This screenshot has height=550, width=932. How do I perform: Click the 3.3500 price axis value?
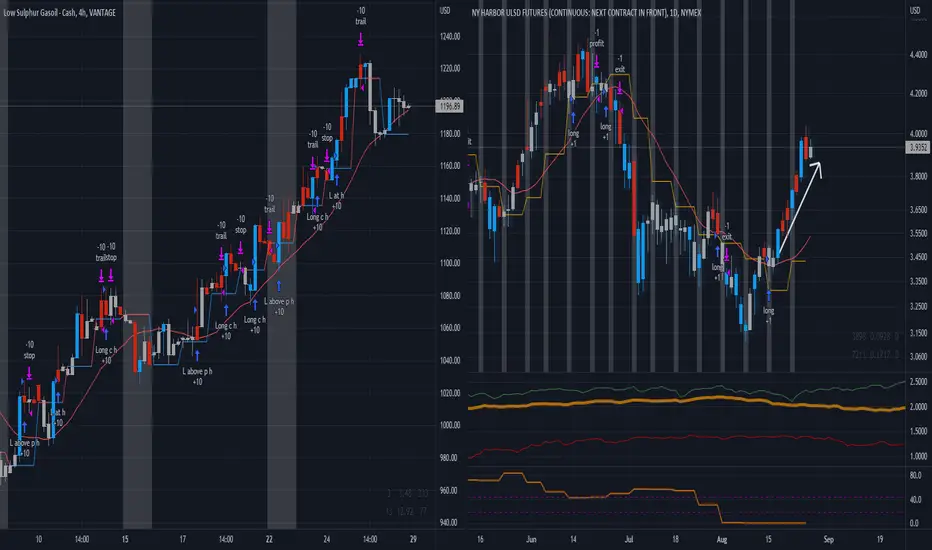tap(918, 281)
